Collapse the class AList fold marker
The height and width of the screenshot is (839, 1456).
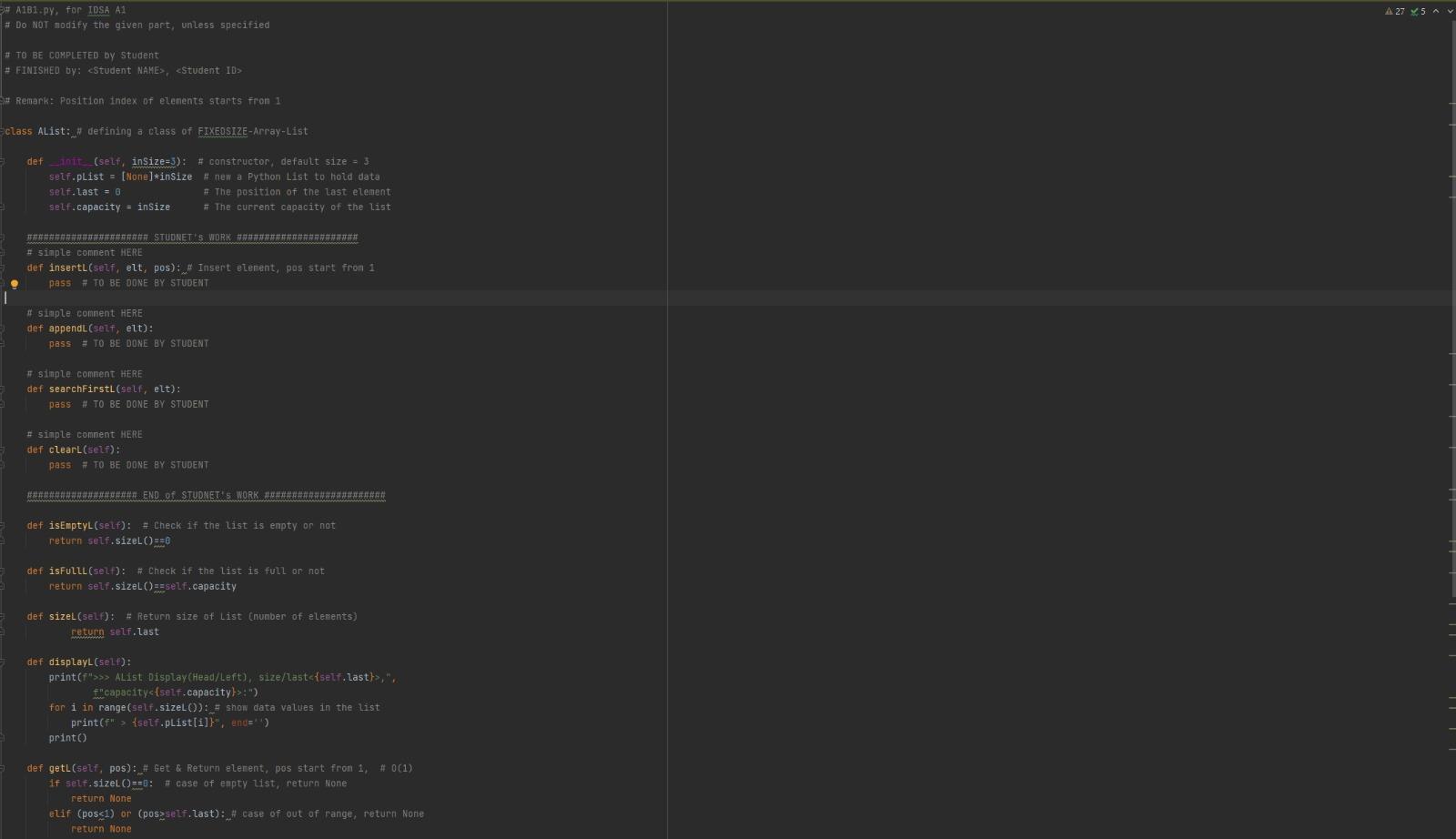point(3,131)
